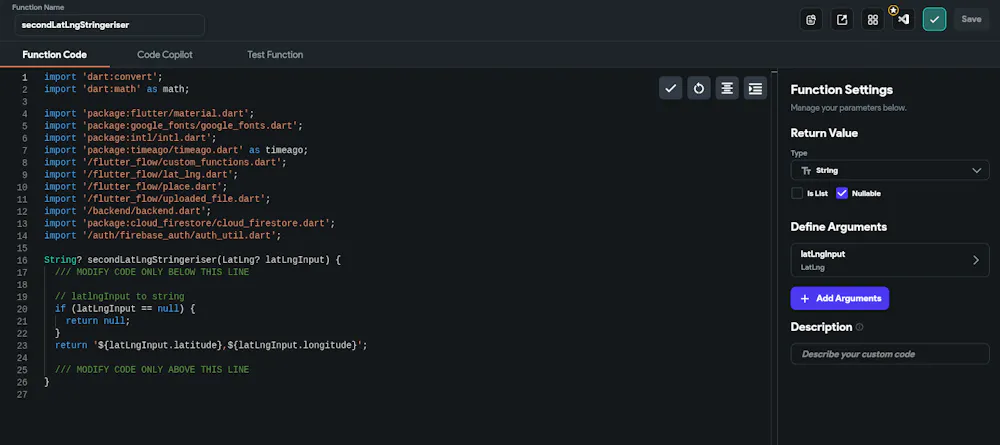This screenshot has height=445, width=1000.
Task: Click the 'if (latLngInput == null)' line
Action: [125, 309]
